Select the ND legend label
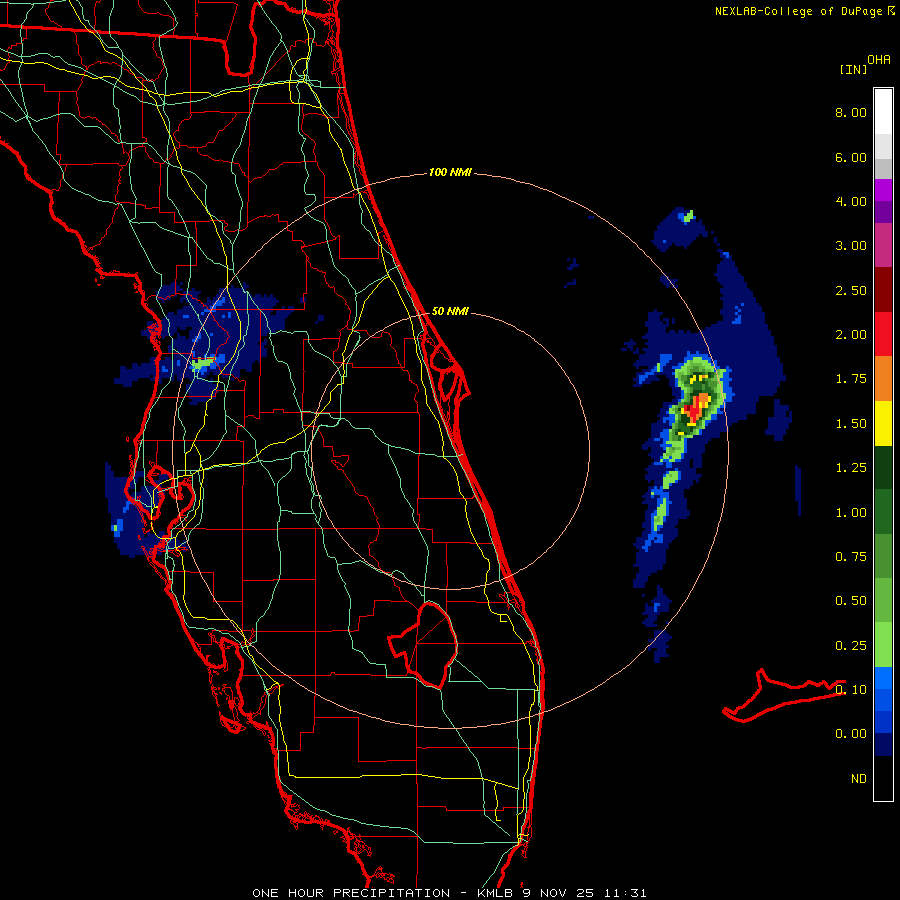 click(x=859, y=779)
